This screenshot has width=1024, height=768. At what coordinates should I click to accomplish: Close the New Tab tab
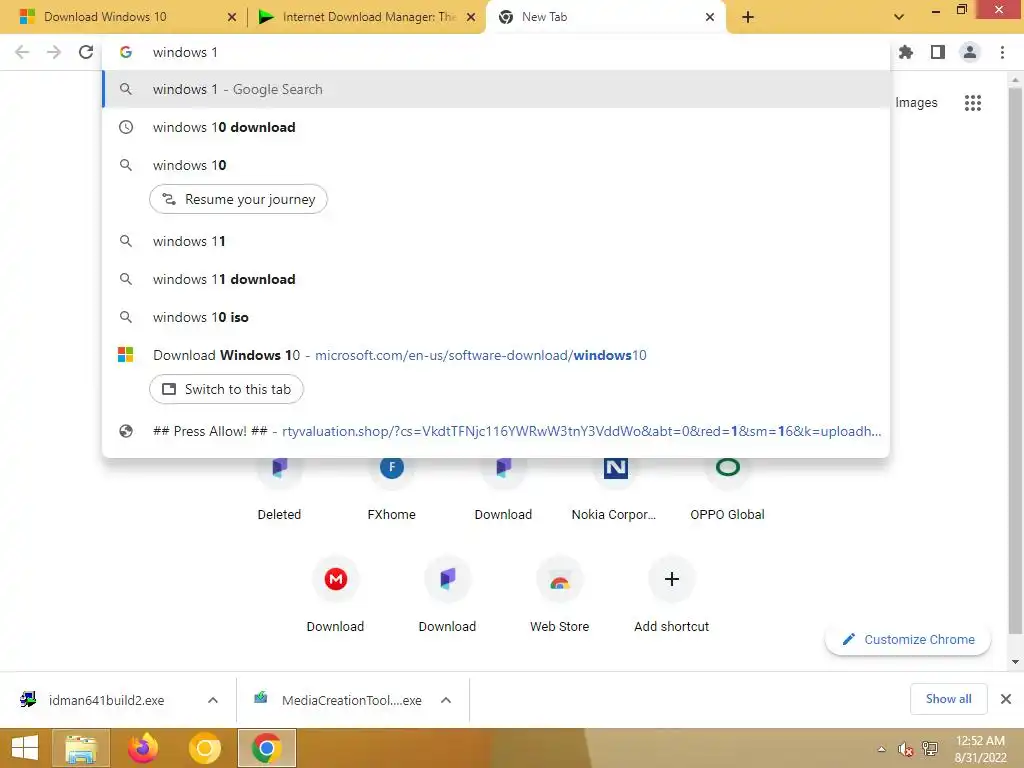(x=710, y=17)
